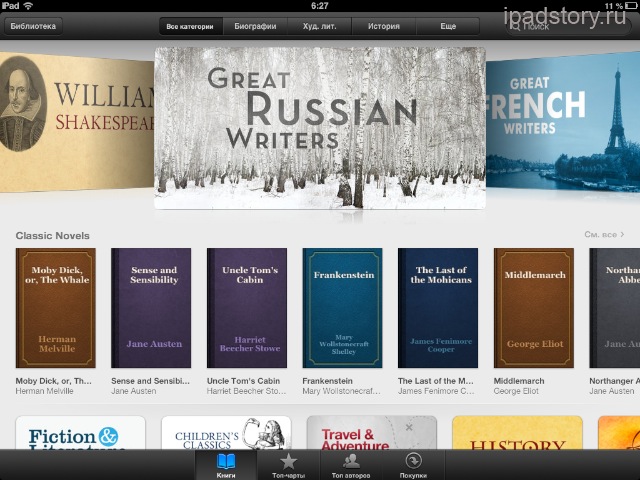Tap the 6:27 clock in status bar
The image size is (640, 480).
[320, 6]
